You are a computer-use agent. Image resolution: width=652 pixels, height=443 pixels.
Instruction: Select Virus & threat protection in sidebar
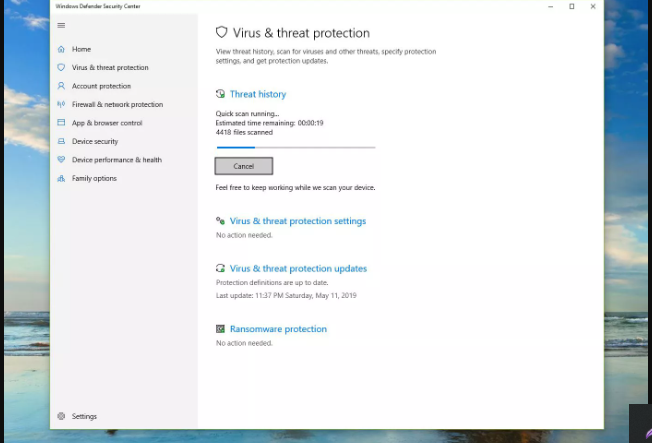click(x=110, y=67)
